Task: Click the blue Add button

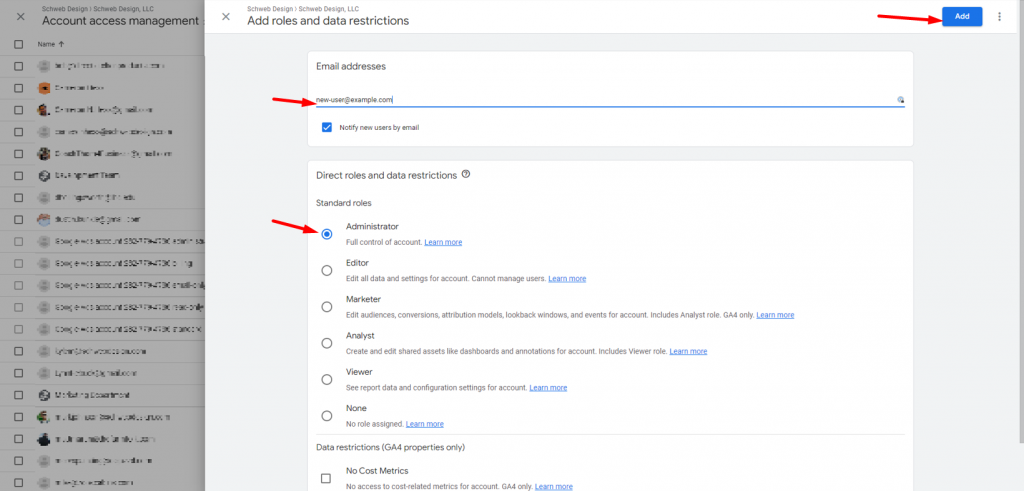Action: (961, 16)
